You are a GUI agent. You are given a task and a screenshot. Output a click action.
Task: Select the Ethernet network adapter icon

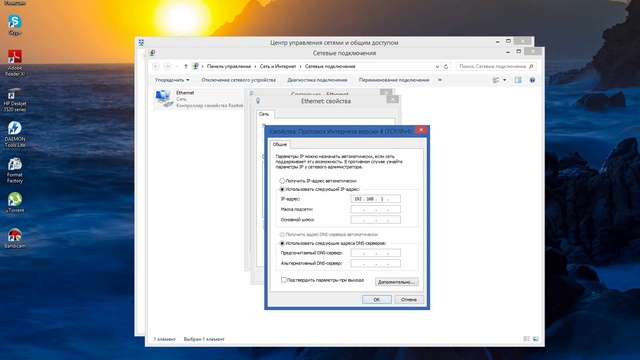164,98
